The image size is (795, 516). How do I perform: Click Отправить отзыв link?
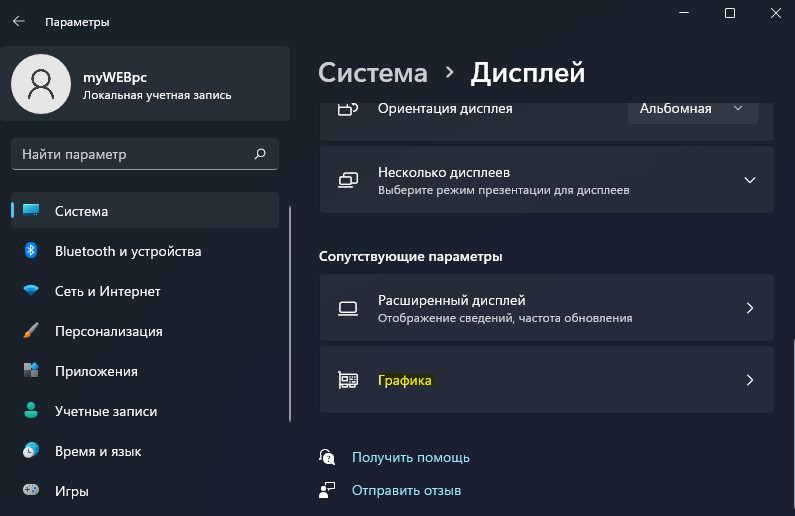point(407,490)
